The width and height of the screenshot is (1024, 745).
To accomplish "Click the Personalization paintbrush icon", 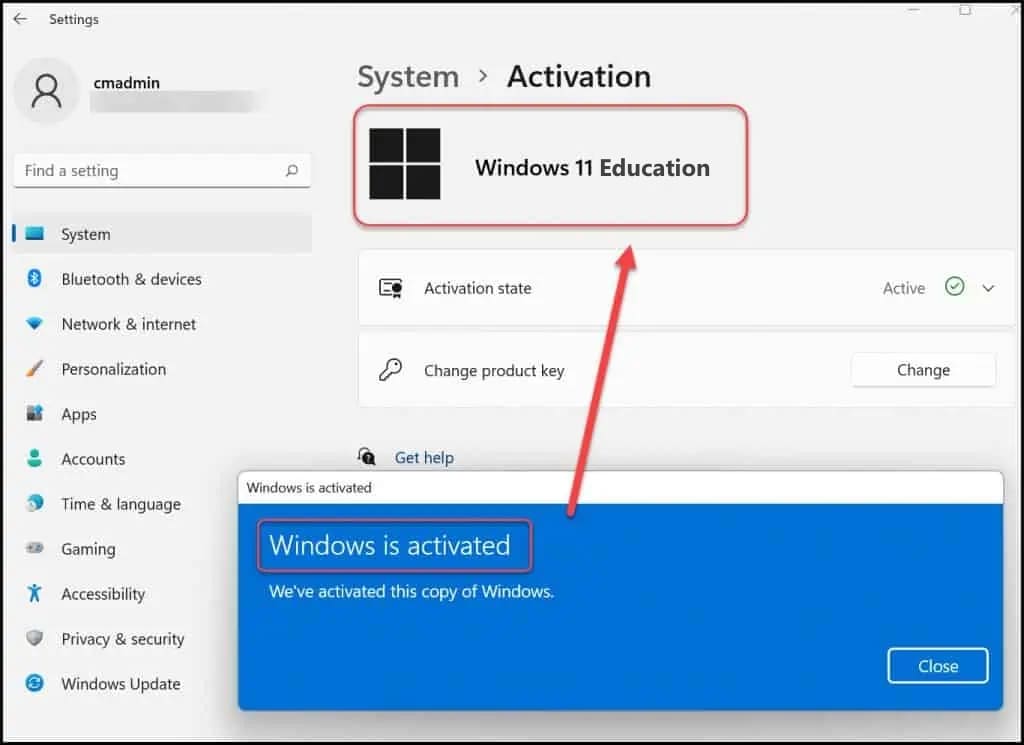I will click(x=35, y=369).
